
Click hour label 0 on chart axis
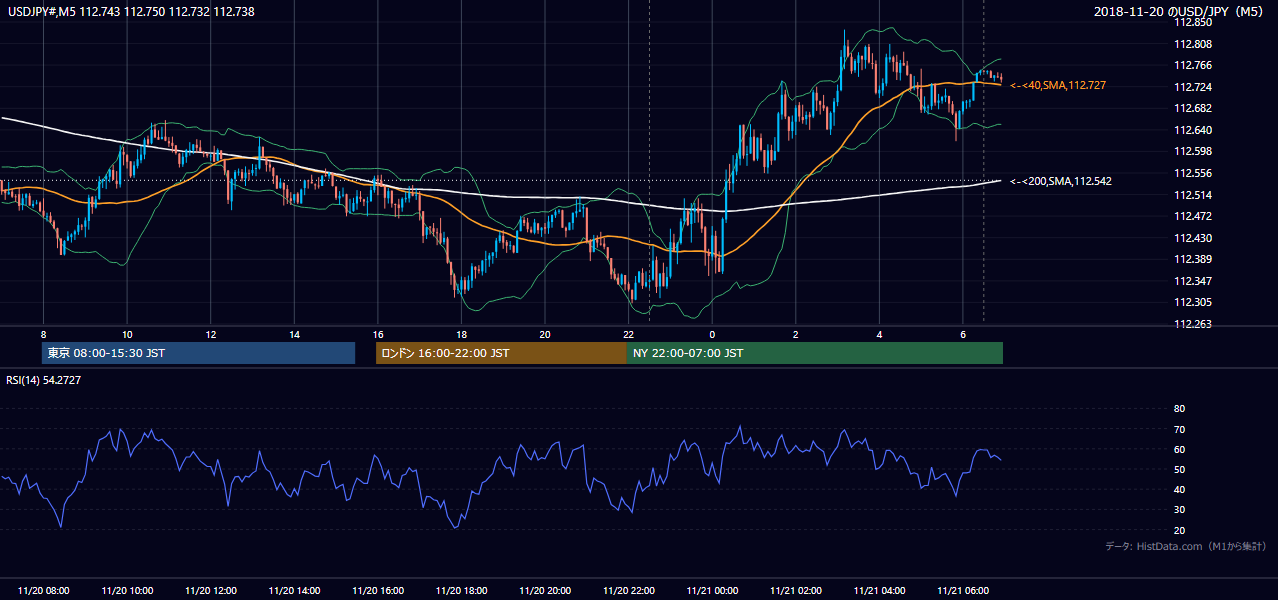pos(711,334)
